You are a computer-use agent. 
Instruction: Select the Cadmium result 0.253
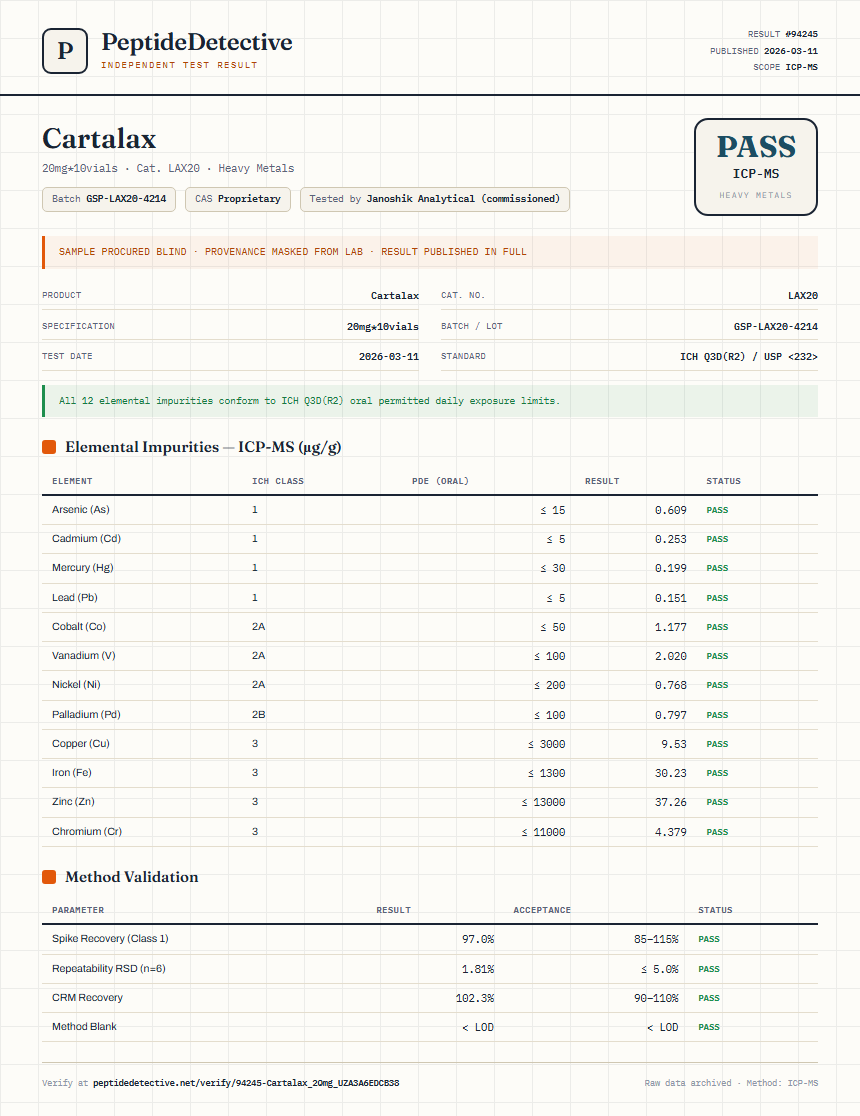pyautogui.click(x=671, y=539)
